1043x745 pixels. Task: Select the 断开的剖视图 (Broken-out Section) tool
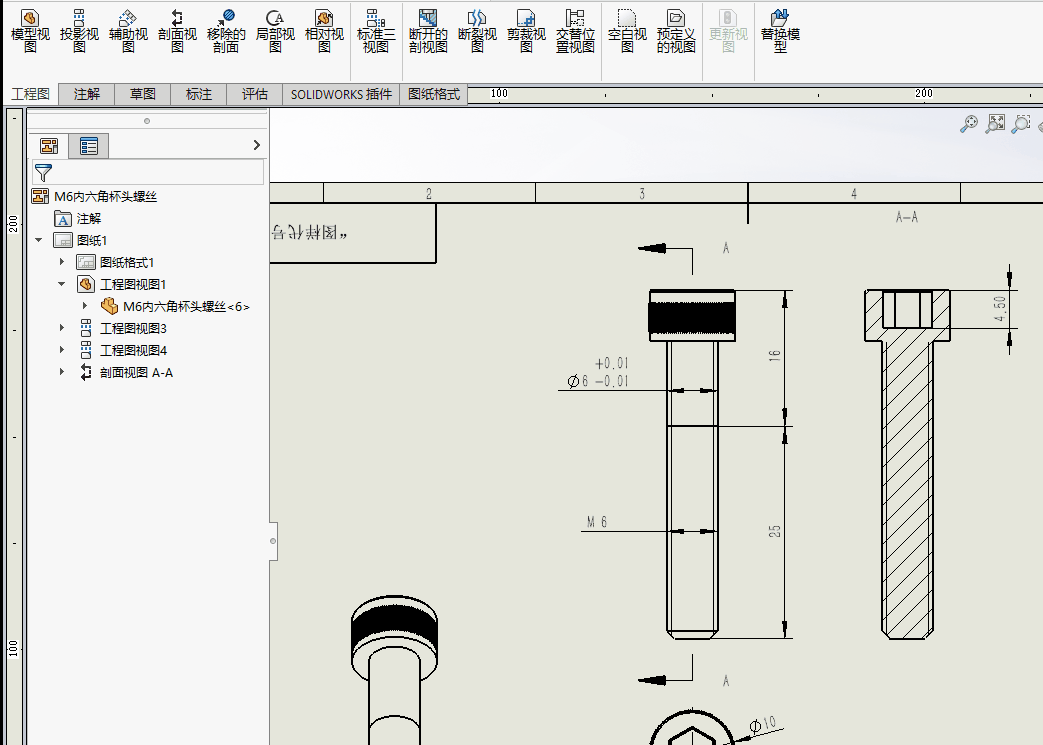click(x=428, y=31)
